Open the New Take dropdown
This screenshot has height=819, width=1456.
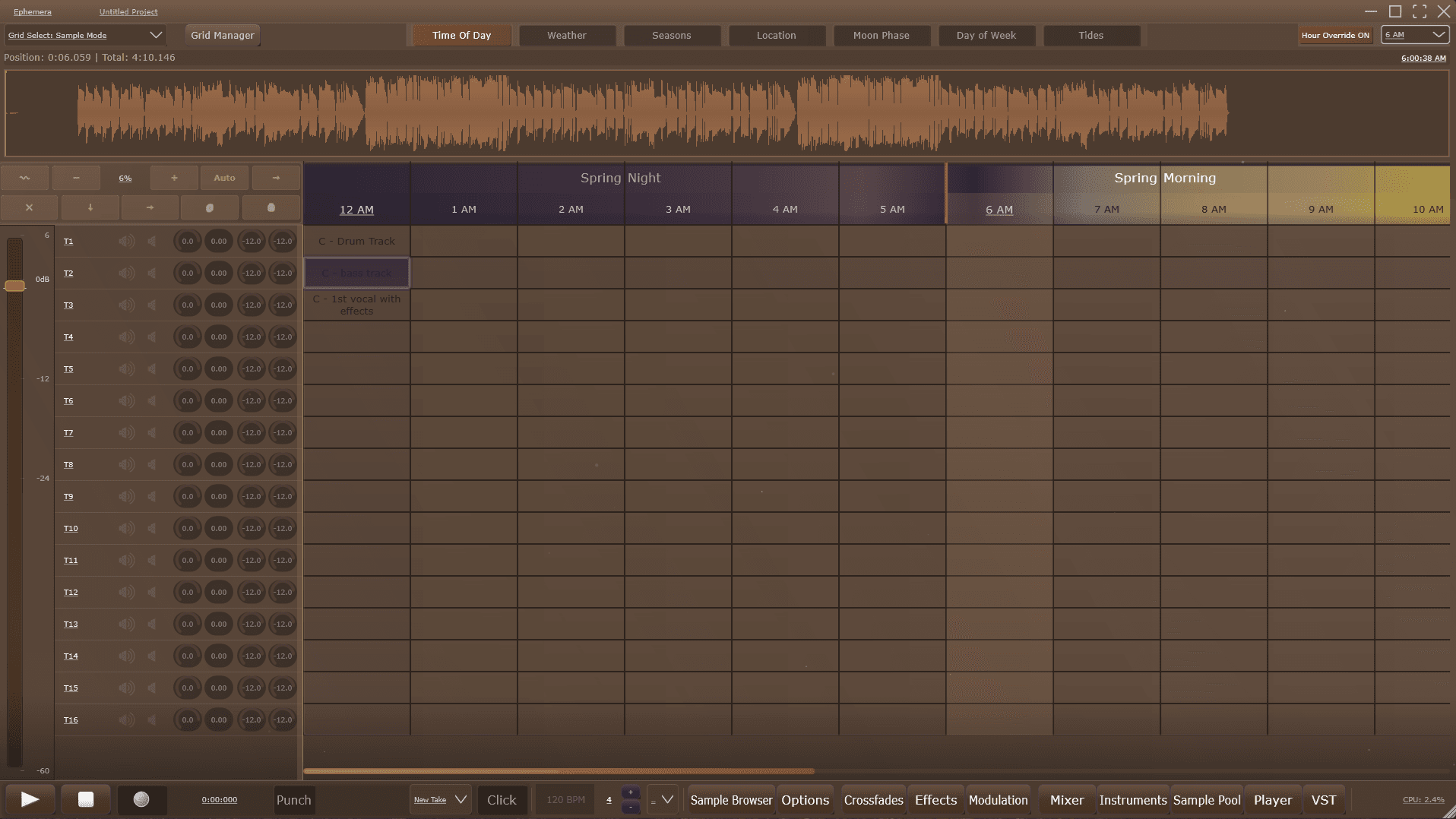(x=440, y=800)
